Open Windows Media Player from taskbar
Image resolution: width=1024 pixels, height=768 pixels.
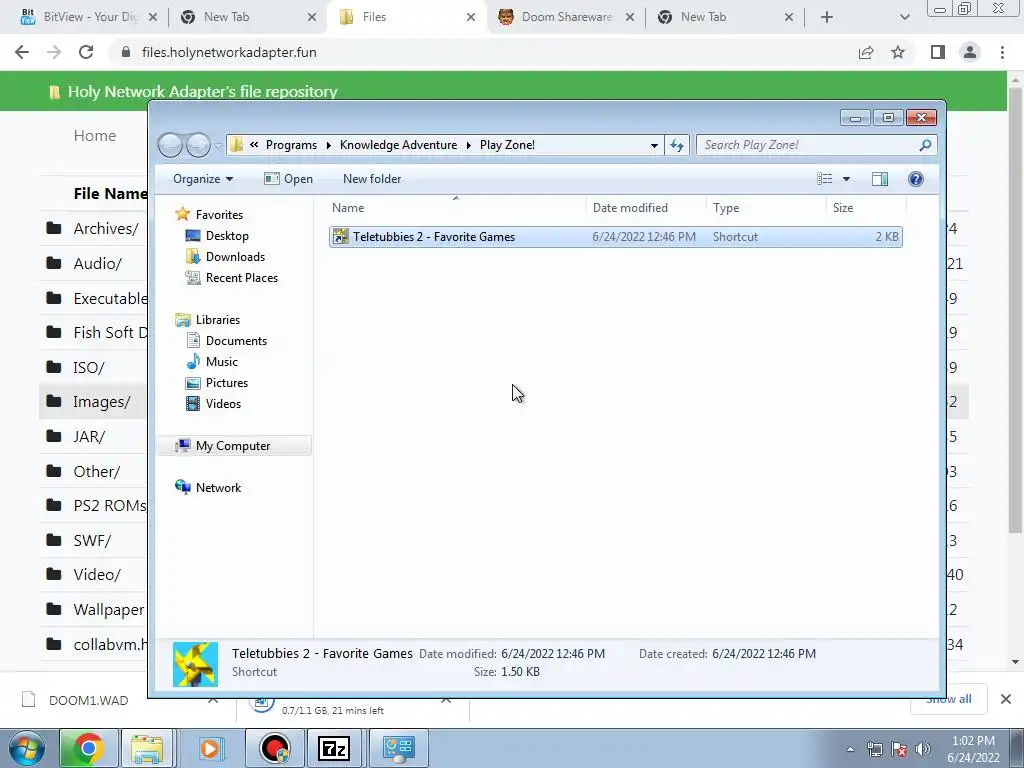pyautogui.click(x=210, y=748)
